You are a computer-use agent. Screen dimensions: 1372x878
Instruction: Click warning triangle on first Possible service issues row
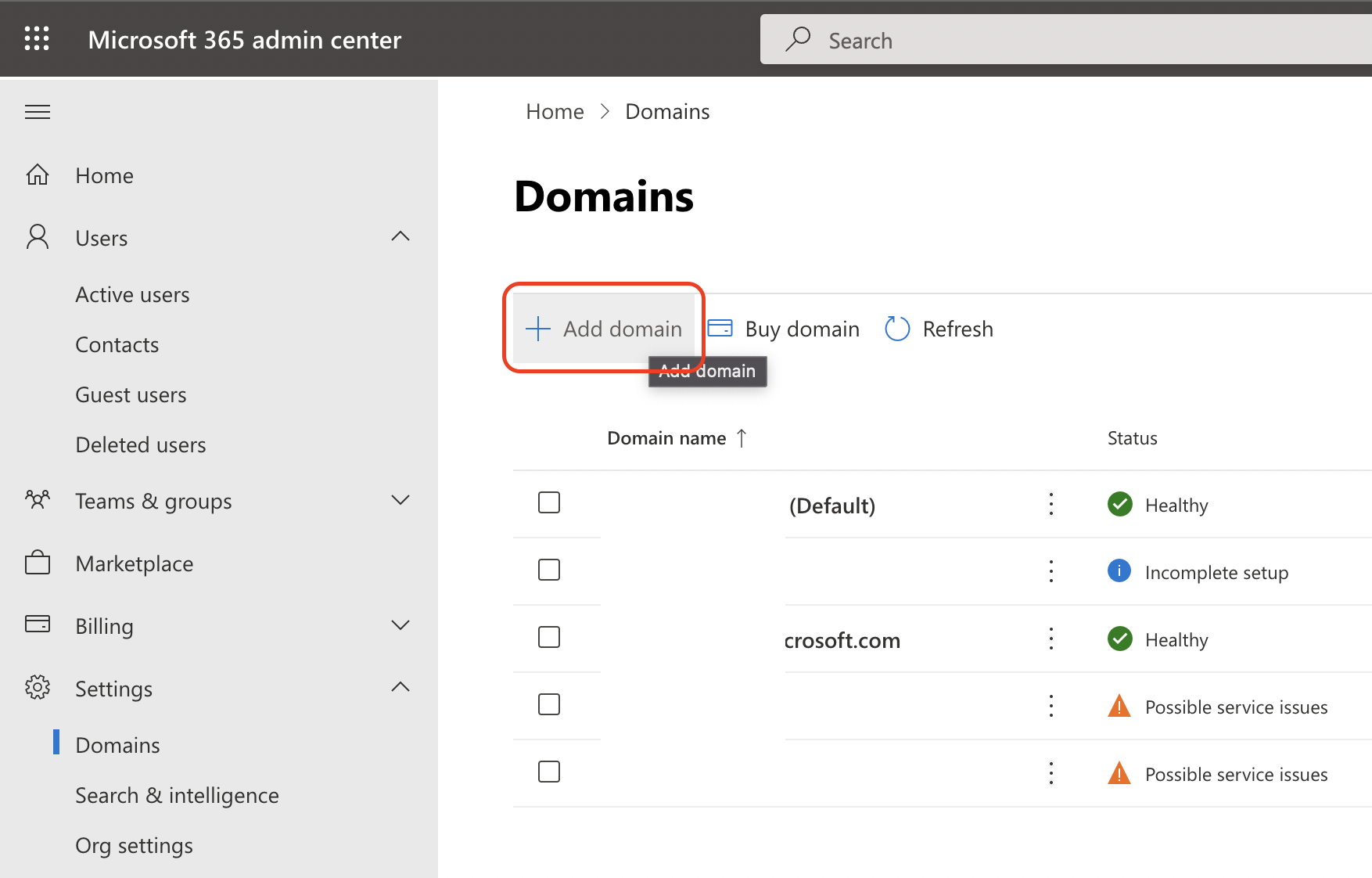(1119, 706)
